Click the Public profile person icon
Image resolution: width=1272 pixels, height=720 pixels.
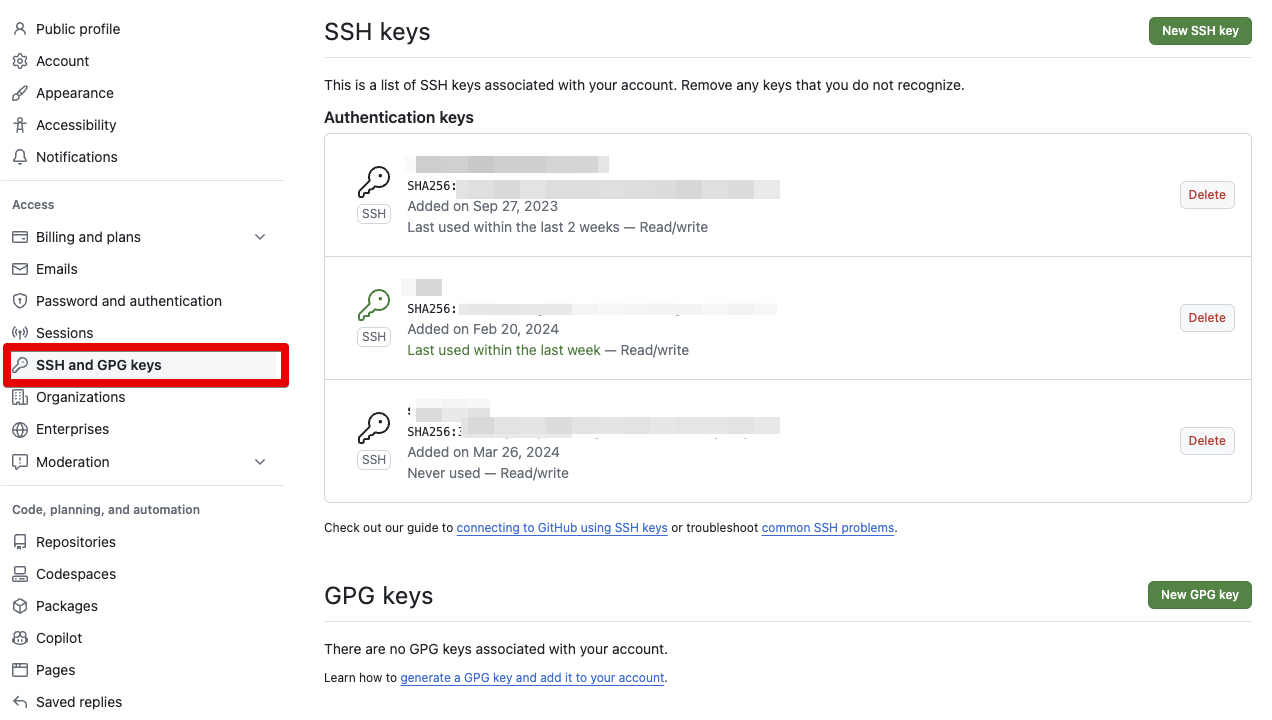21,29
